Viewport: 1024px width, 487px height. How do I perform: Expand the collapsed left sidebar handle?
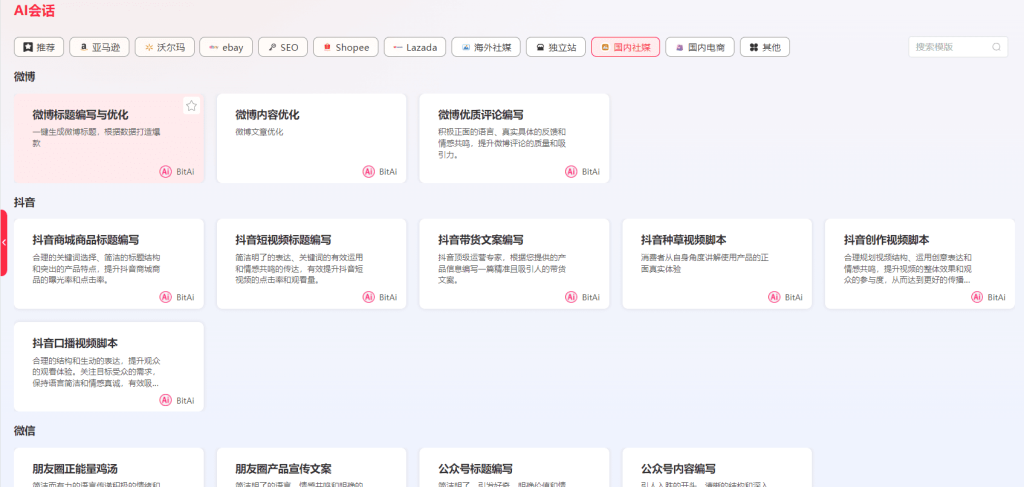click(4, 242)
